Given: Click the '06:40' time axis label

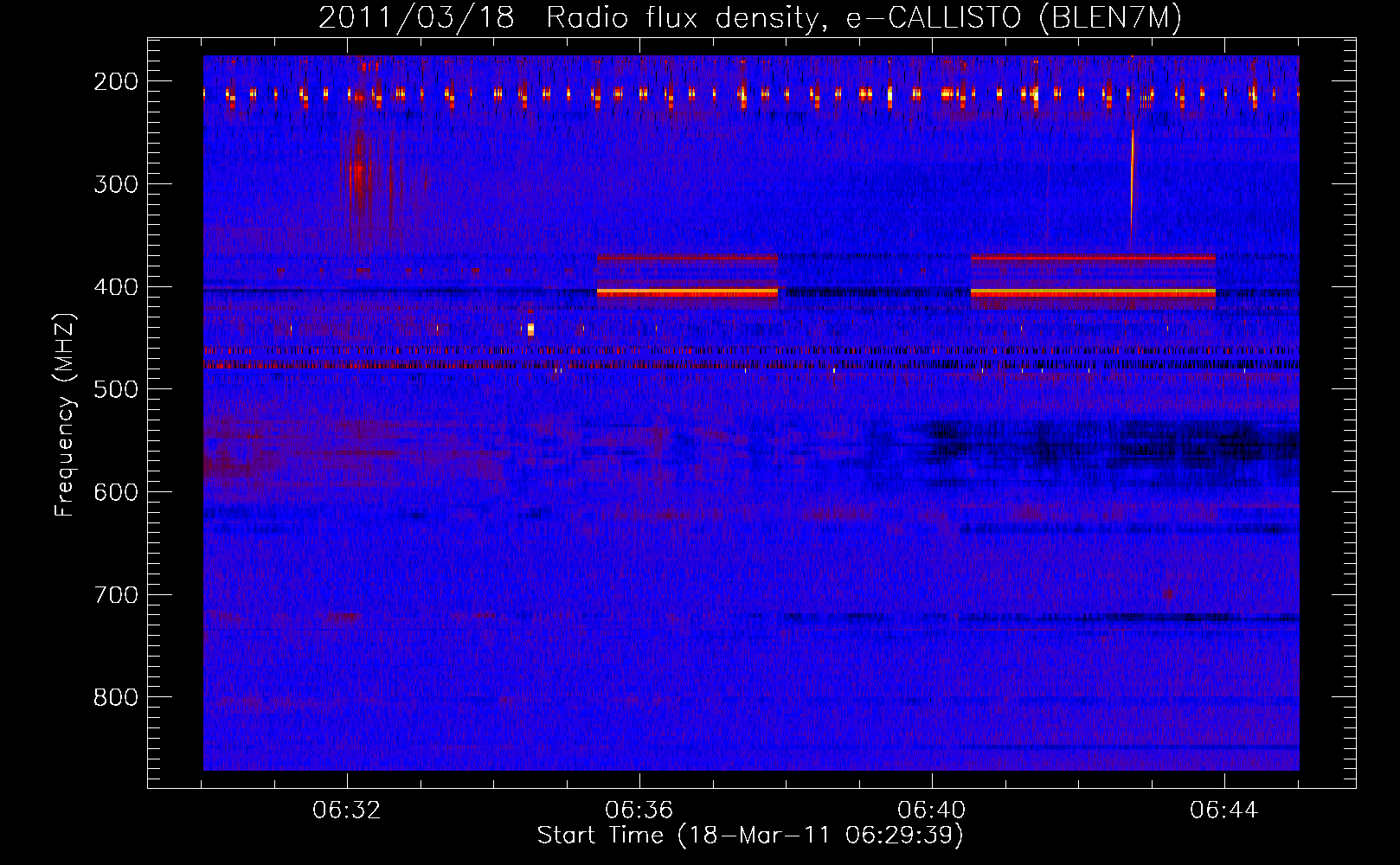Looking at the screenshot, I should click(x=932, y=811).
